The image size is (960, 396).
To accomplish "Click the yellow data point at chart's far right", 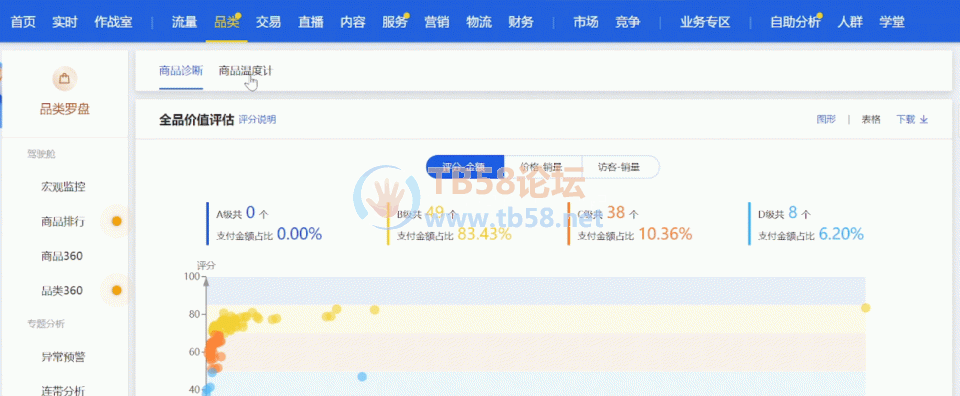I will tap(865, 308).
